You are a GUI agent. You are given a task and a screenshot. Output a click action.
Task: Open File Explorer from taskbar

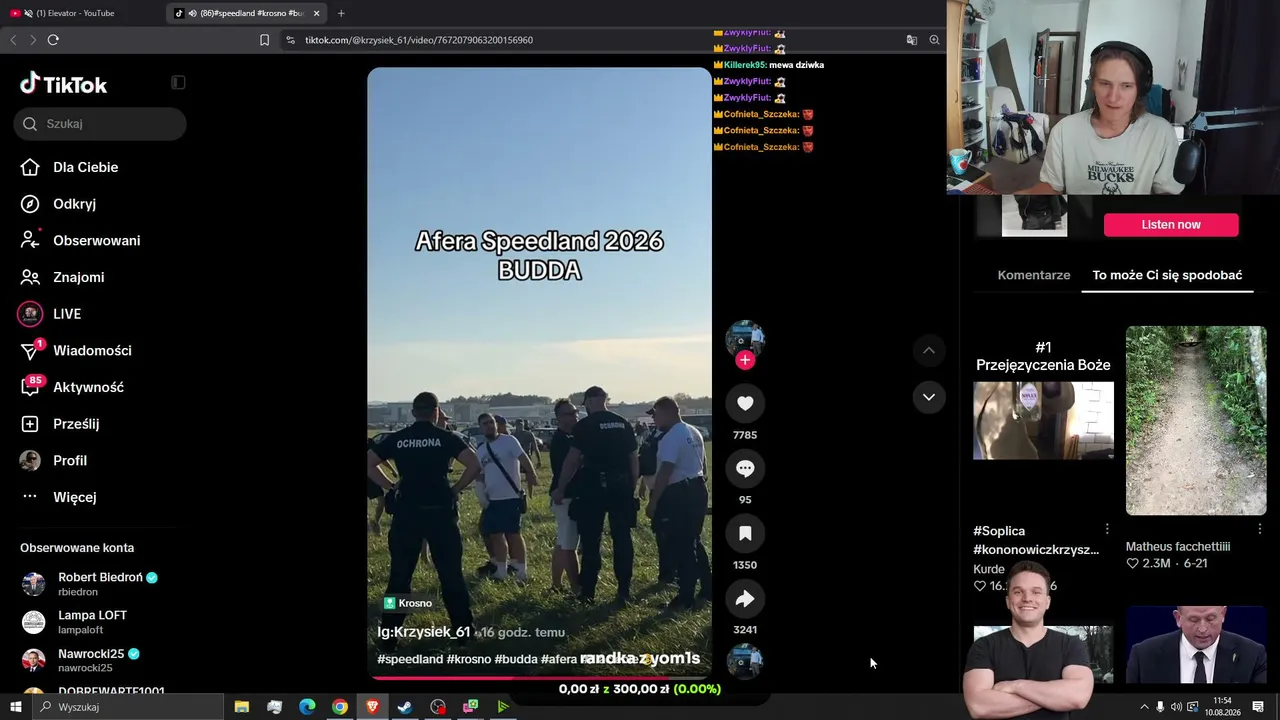coord(242,707)
